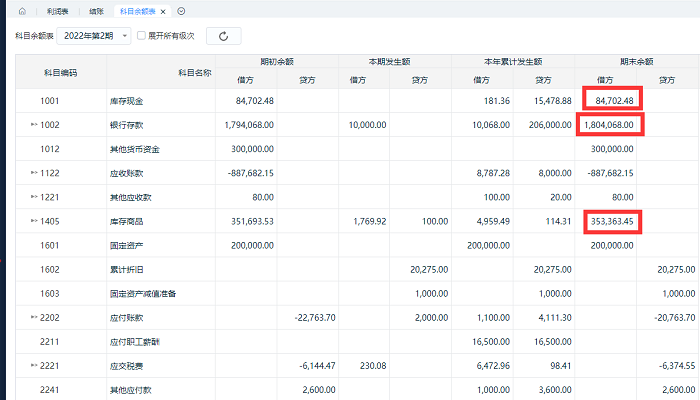Switch to the 利润表 tab
The height and width of the screenshot is (400, 700).
point(57,10)
